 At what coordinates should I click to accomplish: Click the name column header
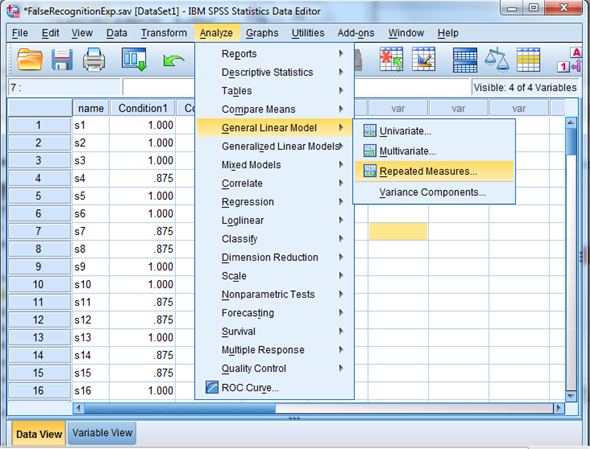(91, 108)
